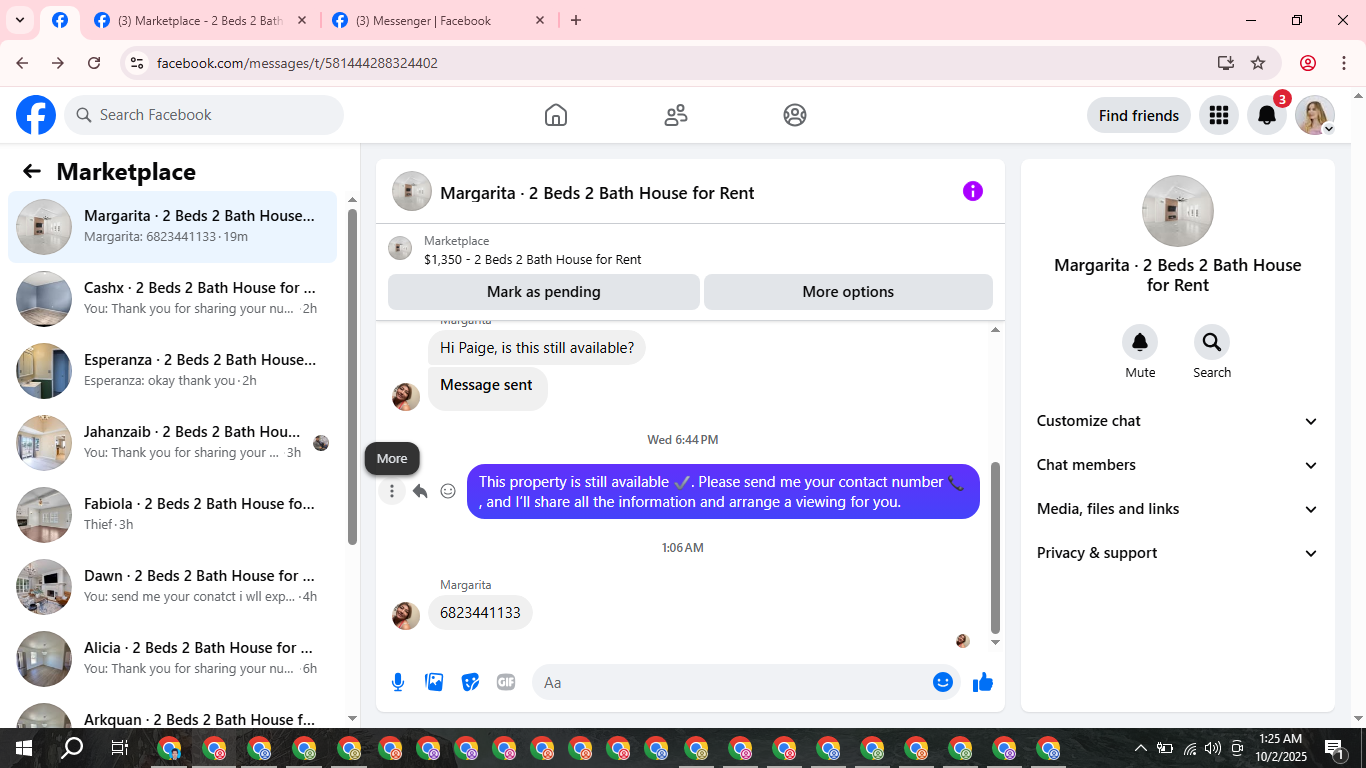Open Esperanza conversation in the list
Viewport: 1366px width, 768px height.
click(x=173, y=371)
